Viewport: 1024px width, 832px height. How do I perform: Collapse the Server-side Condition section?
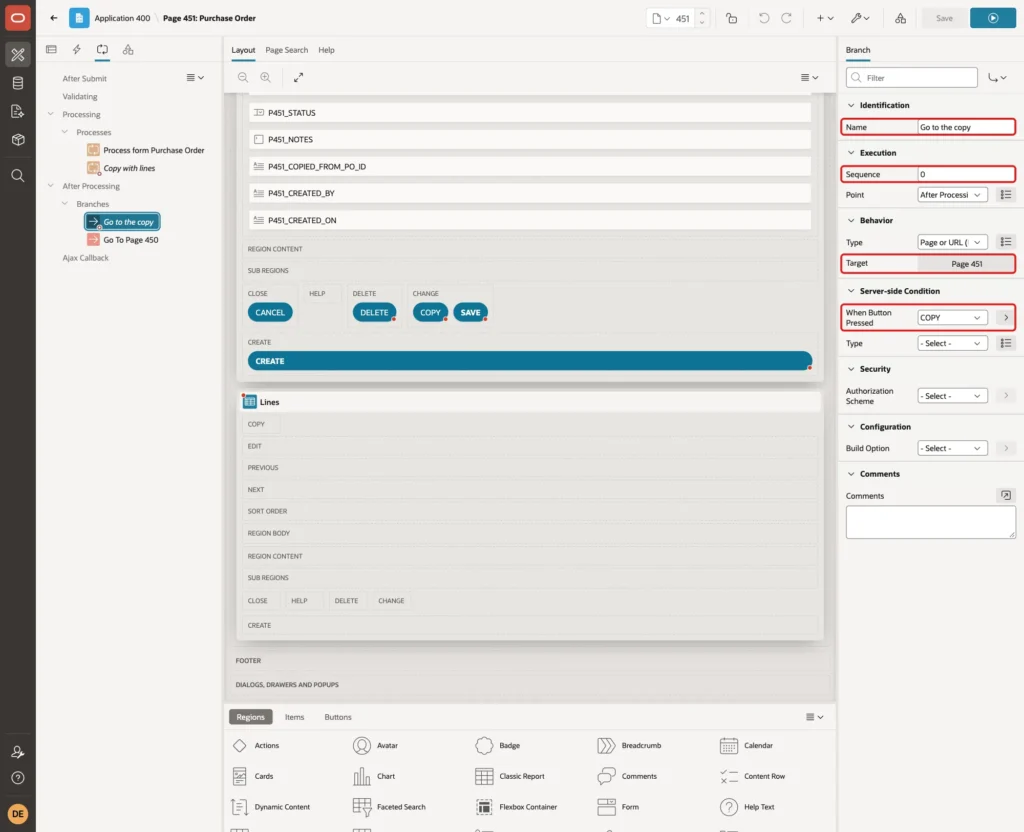851,291
